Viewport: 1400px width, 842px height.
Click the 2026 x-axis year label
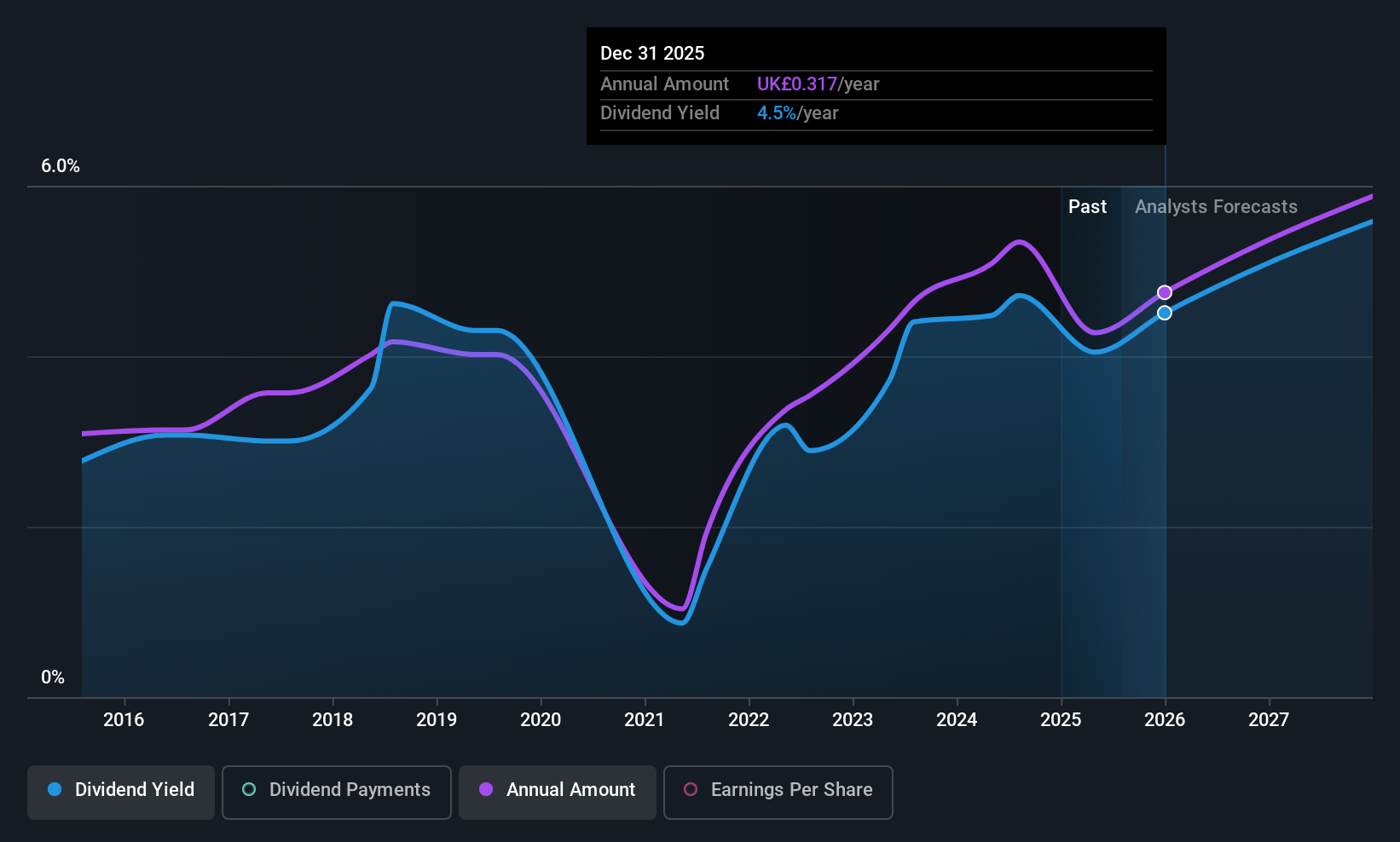click(1165, 719)
